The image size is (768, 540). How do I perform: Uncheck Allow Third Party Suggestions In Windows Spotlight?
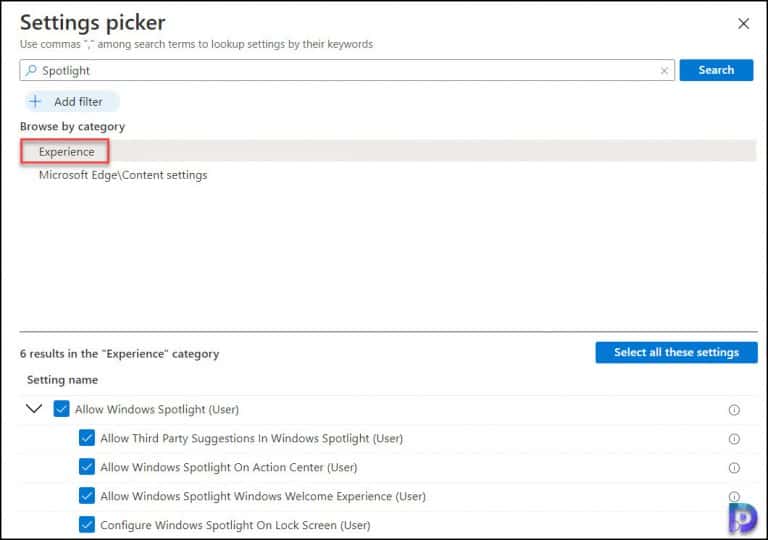pos(87,438)
